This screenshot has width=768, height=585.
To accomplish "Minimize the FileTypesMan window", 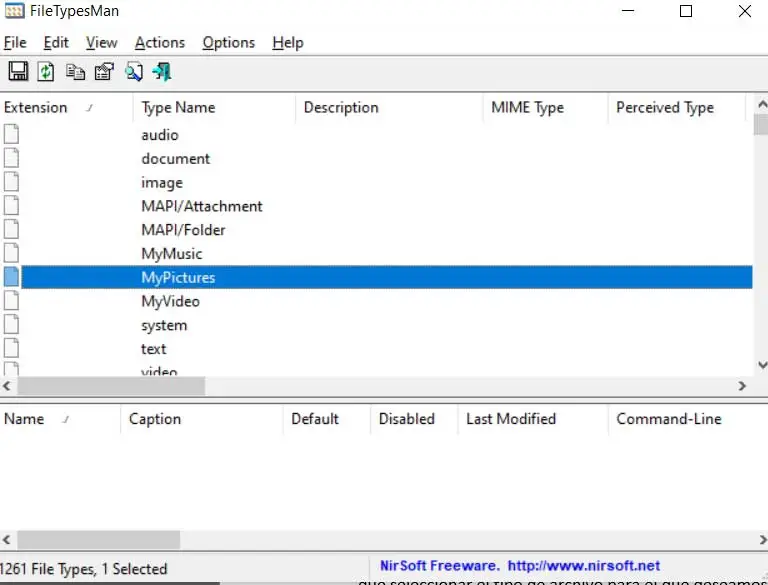I will (x=627, y=11).
